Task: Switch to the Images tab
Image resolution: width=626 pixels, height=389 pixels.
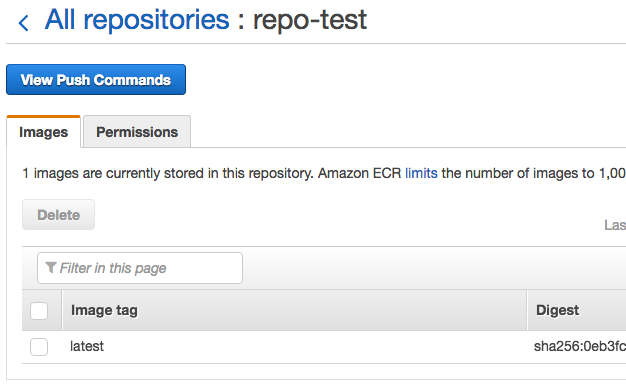Action: pyautogui.click(x=44, y=132)
